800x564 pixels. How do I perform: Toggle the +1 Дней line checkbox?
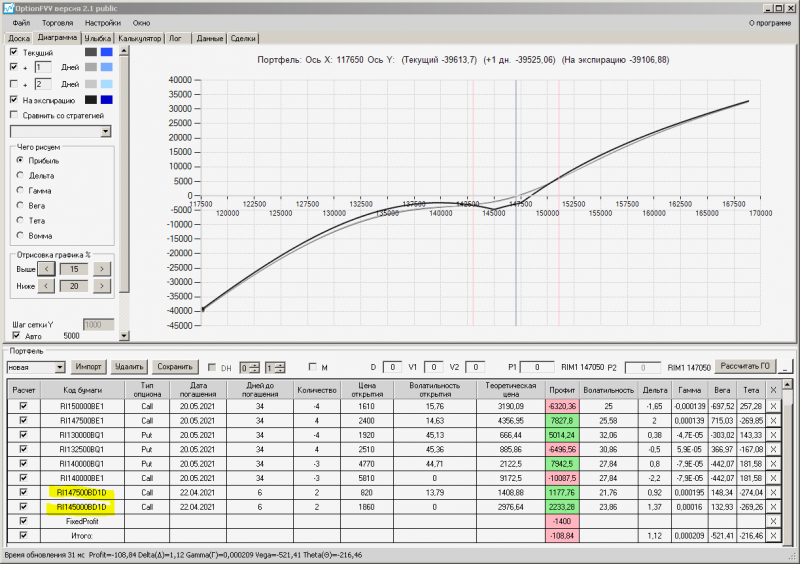(x=14, y=67)
